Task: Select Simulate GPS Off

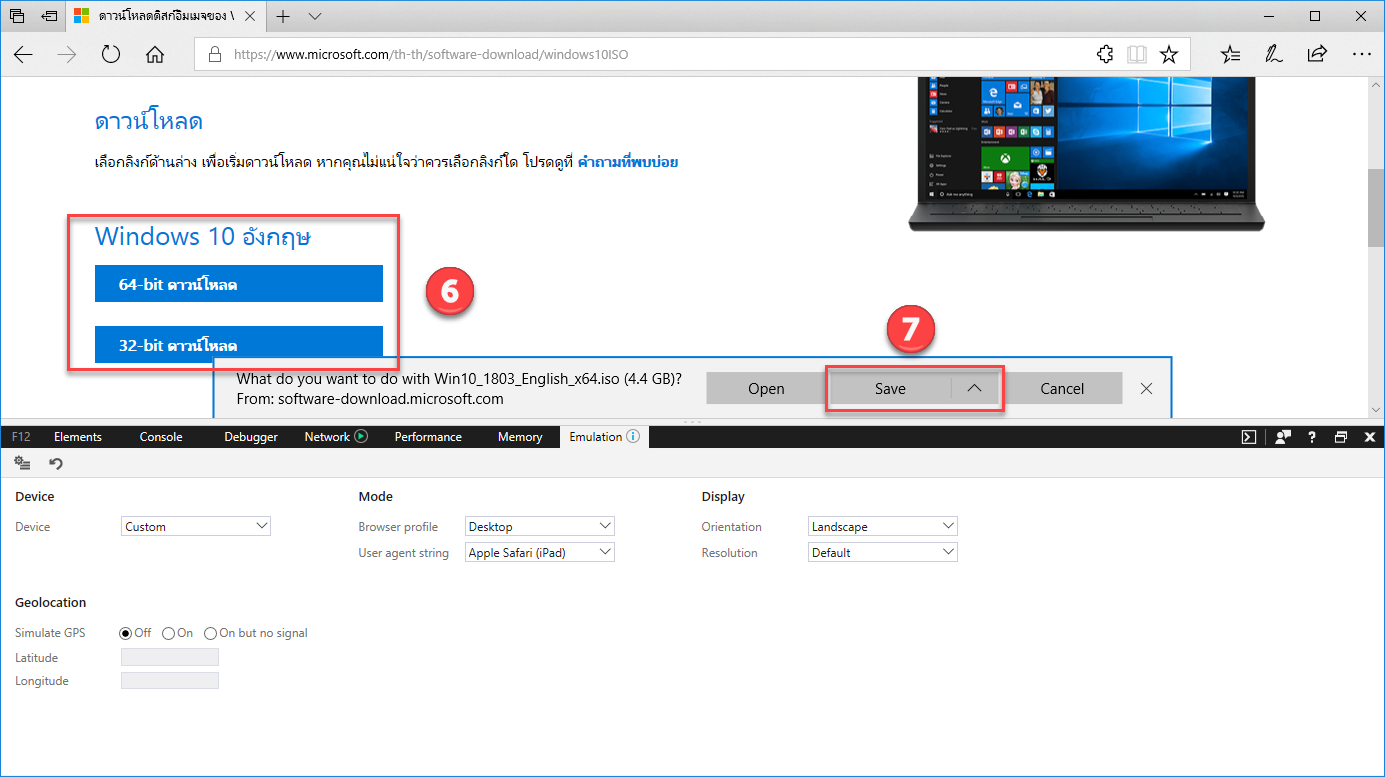Action: click(126, 633)
